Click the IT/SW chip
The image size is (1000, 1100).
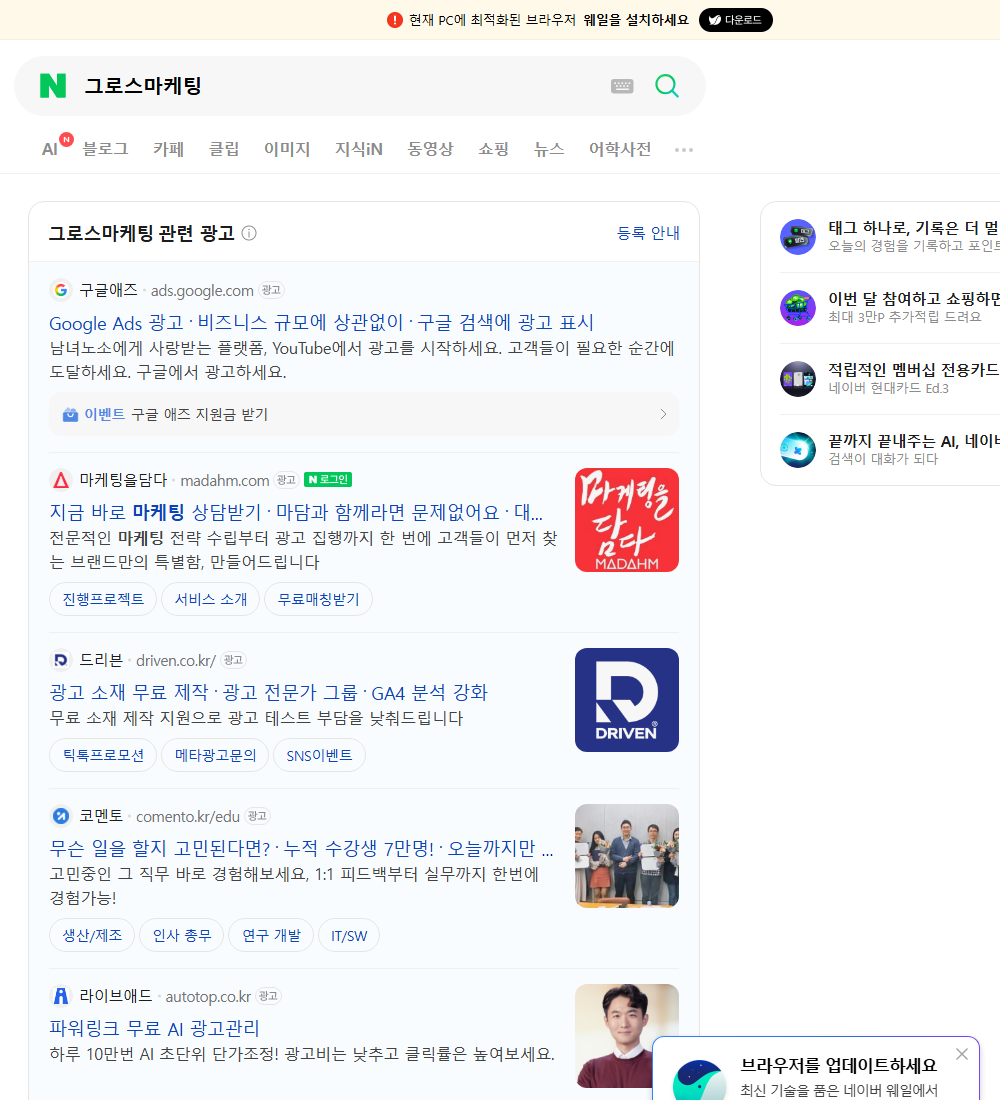(349, 935)
